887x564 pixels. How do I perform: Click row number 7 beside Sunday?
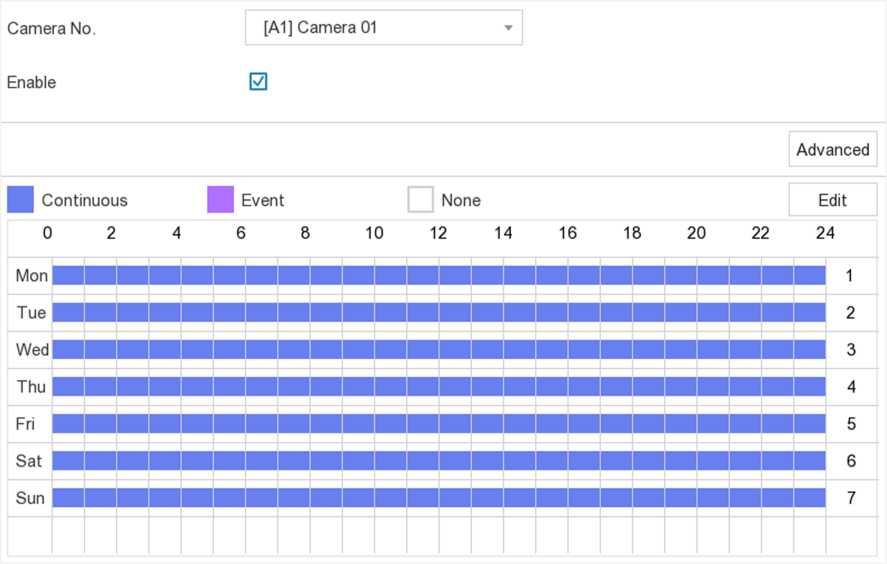click(x=850, y=498)
